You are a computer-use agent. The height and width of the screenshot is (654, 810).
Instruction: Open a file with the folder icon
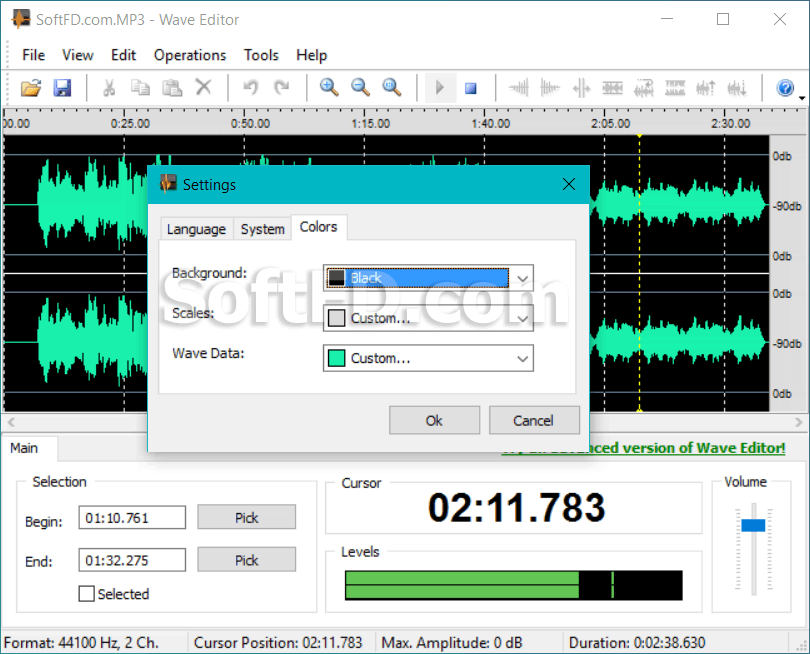[31, 88]
